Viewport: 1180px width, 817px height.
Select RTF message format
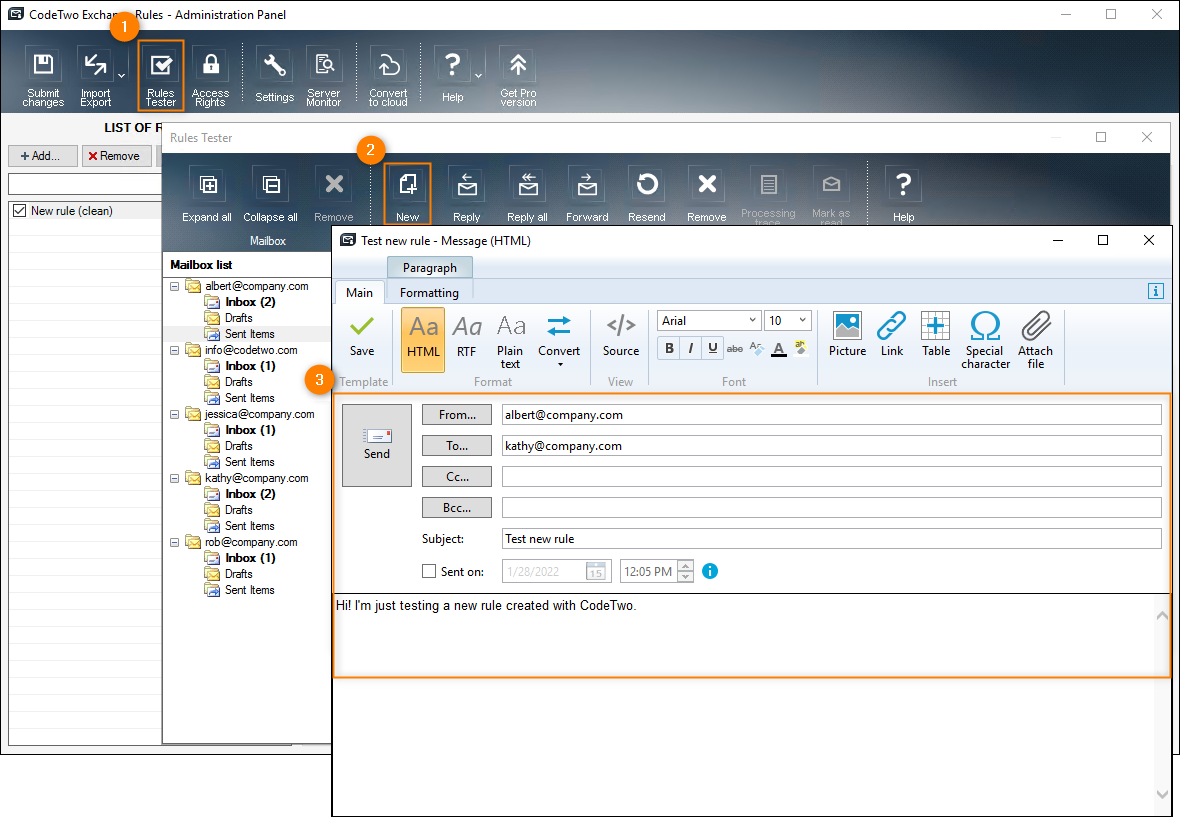(467, 336)
